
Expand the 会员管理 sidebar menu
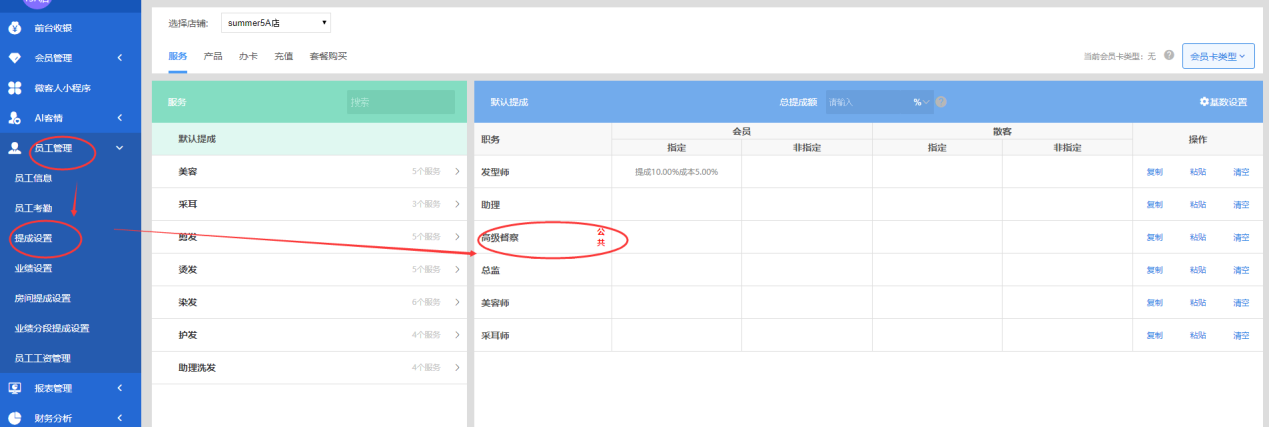click(x=119, y=58)
